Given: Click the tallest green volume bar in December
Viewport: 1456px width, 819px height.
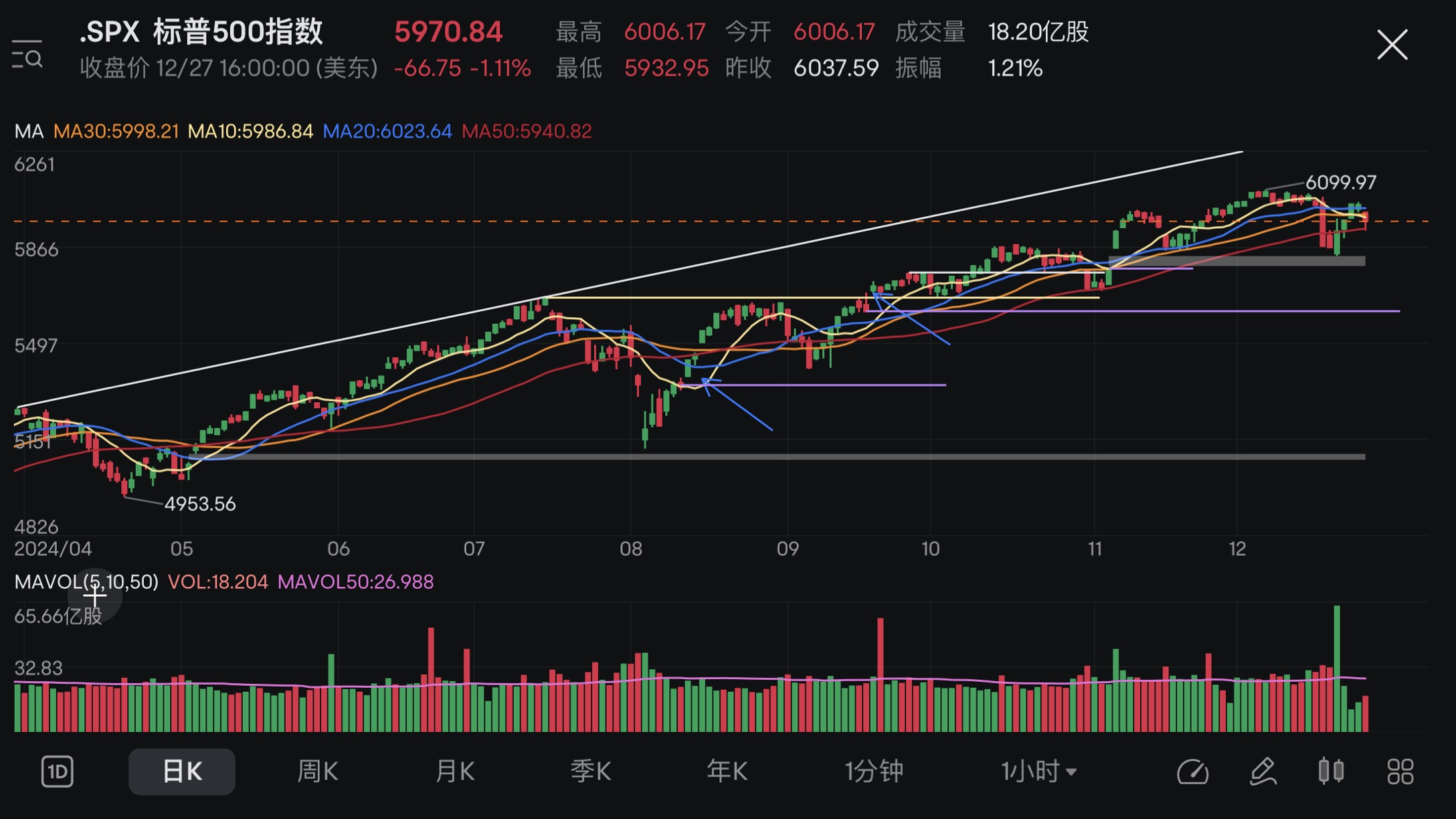Looking at the screenshot, I should (x=1337, y=668).
